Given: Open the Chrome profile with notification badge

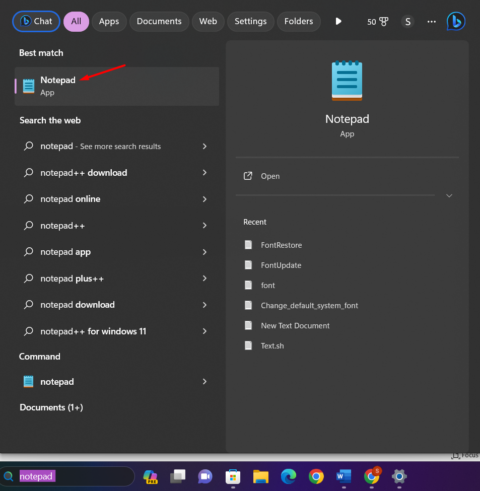Looking at the screenshot, I should [x=372, y=476].
